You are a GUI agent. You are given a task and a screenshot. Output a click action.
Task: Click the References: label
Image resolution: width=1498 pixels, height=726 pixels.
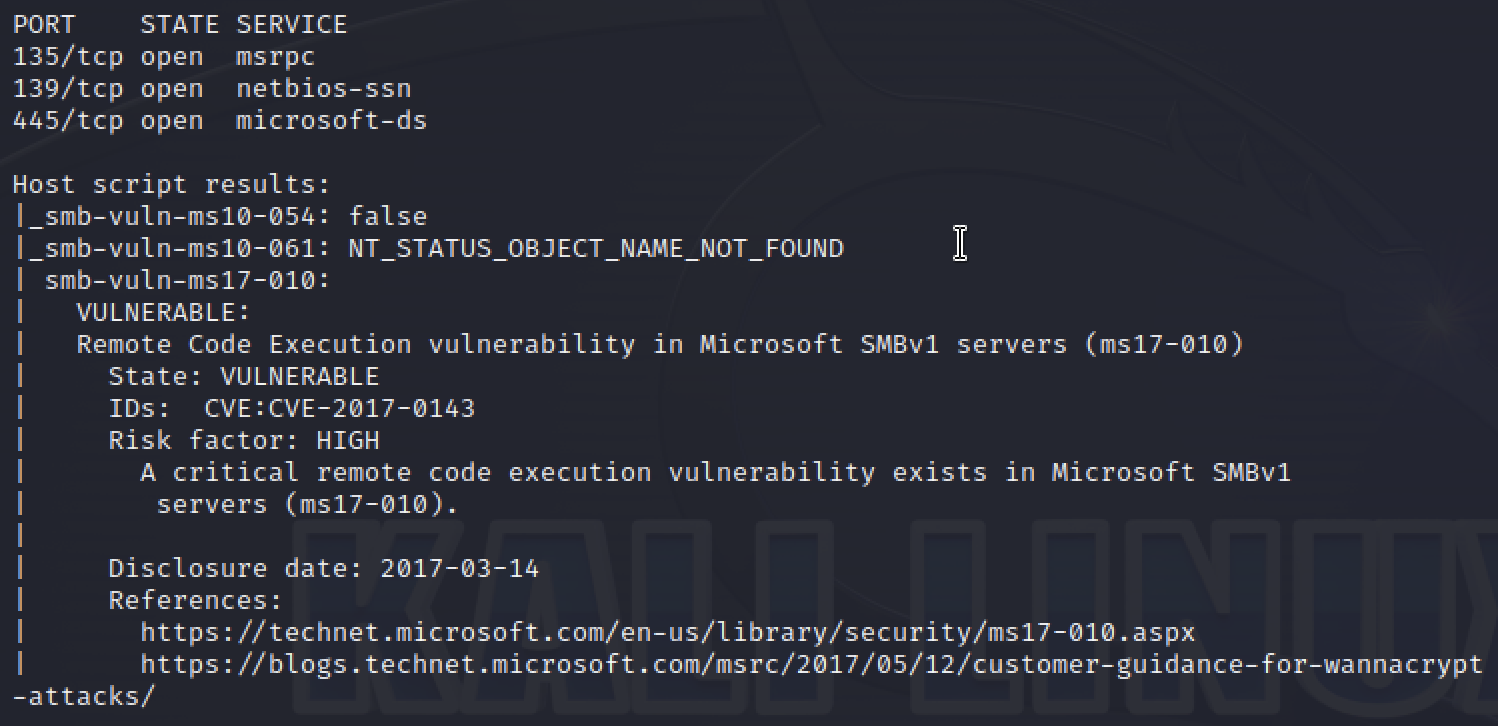[x=196, y=601]
